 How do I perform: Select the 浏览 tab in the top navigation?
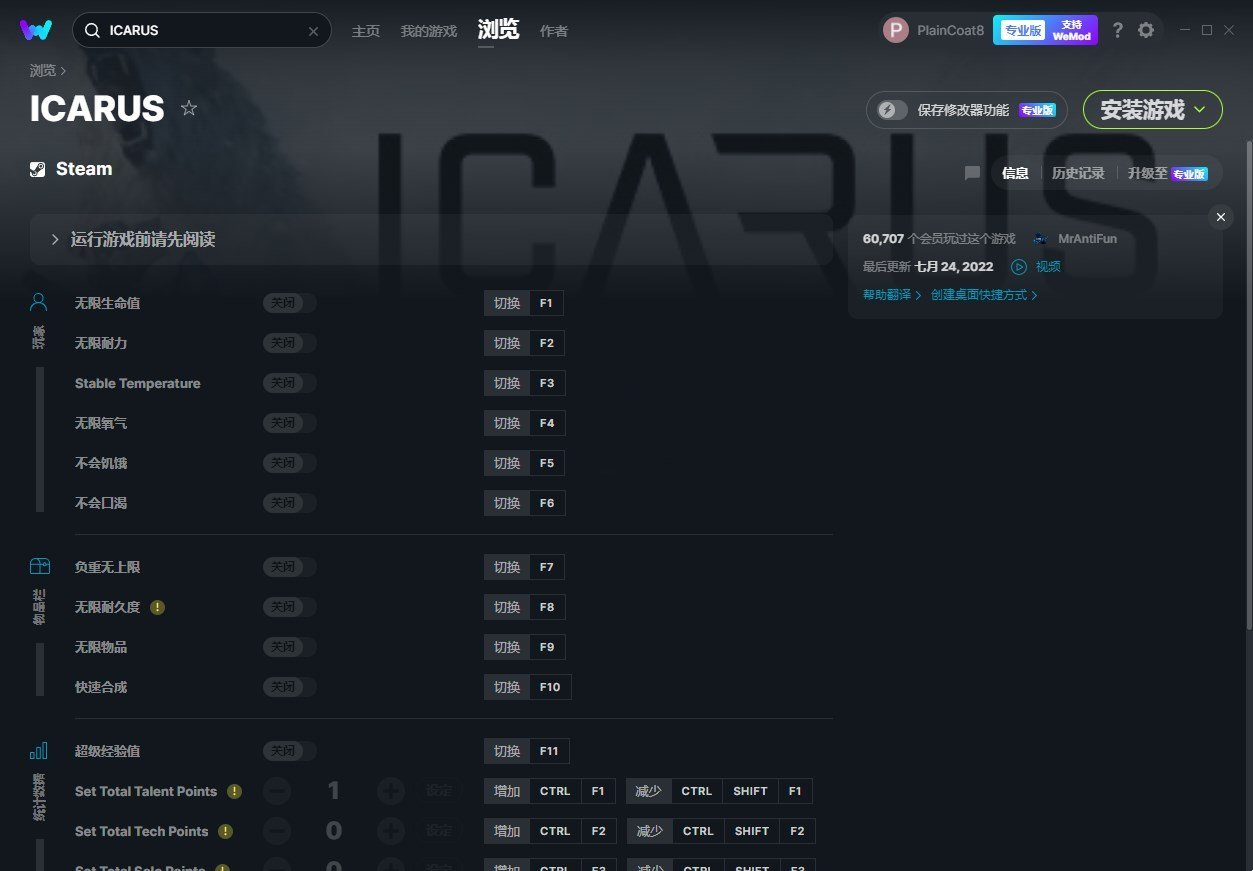pos(498,30)
